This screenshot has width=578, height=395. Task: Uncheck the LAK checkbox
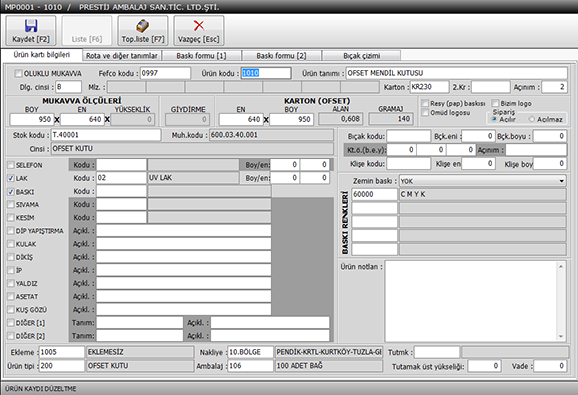point(11,178)
